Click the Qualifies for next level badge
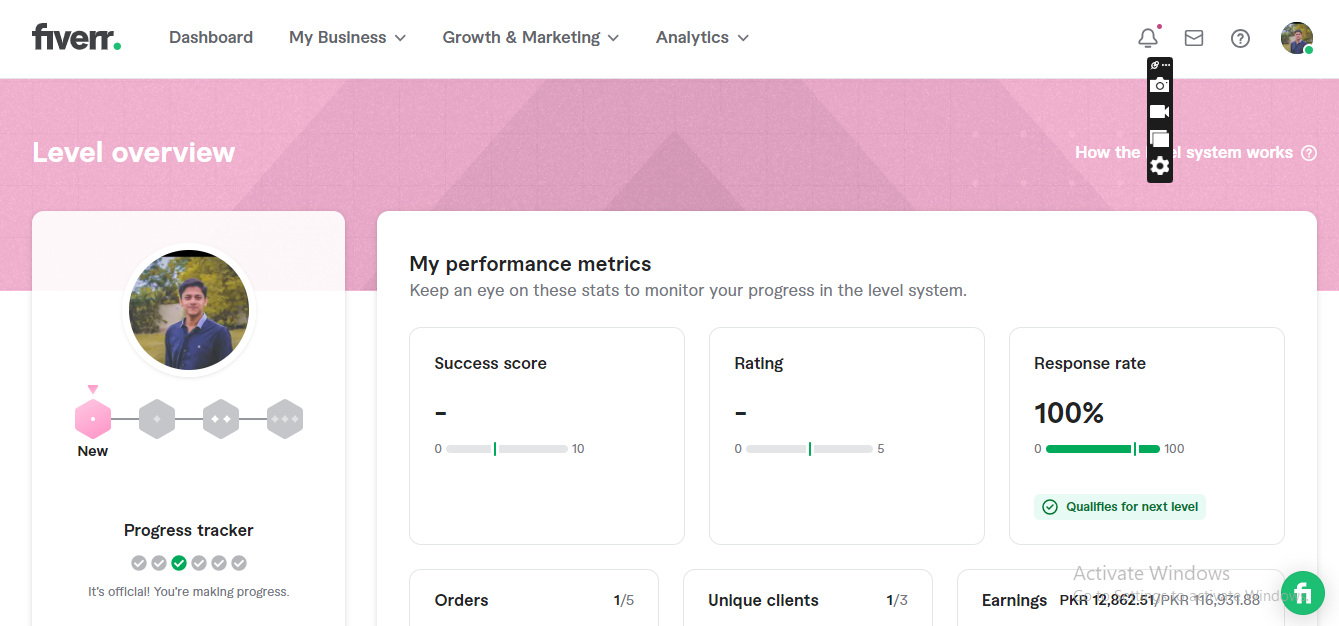 [x=1119, y=507]
